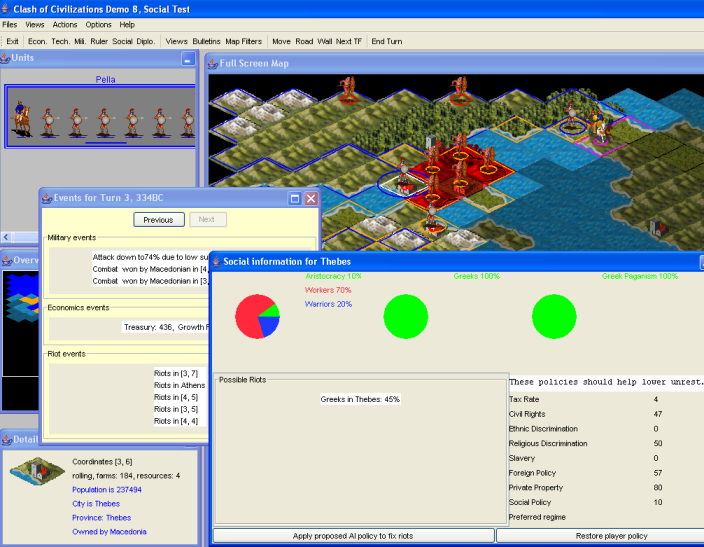Image resolution: width=704 pixels, height=547 pixels.
Task: Open the Actions menu
Action: pyautogui.click(x=65, y=24)
